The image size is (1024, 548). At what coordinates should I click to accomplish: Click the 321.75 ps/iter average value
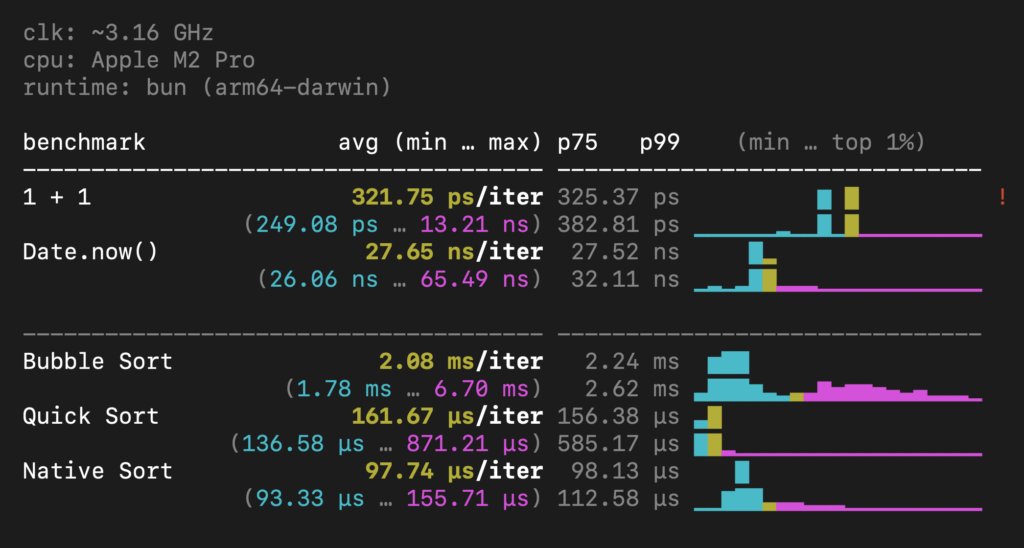click(446, 197)
